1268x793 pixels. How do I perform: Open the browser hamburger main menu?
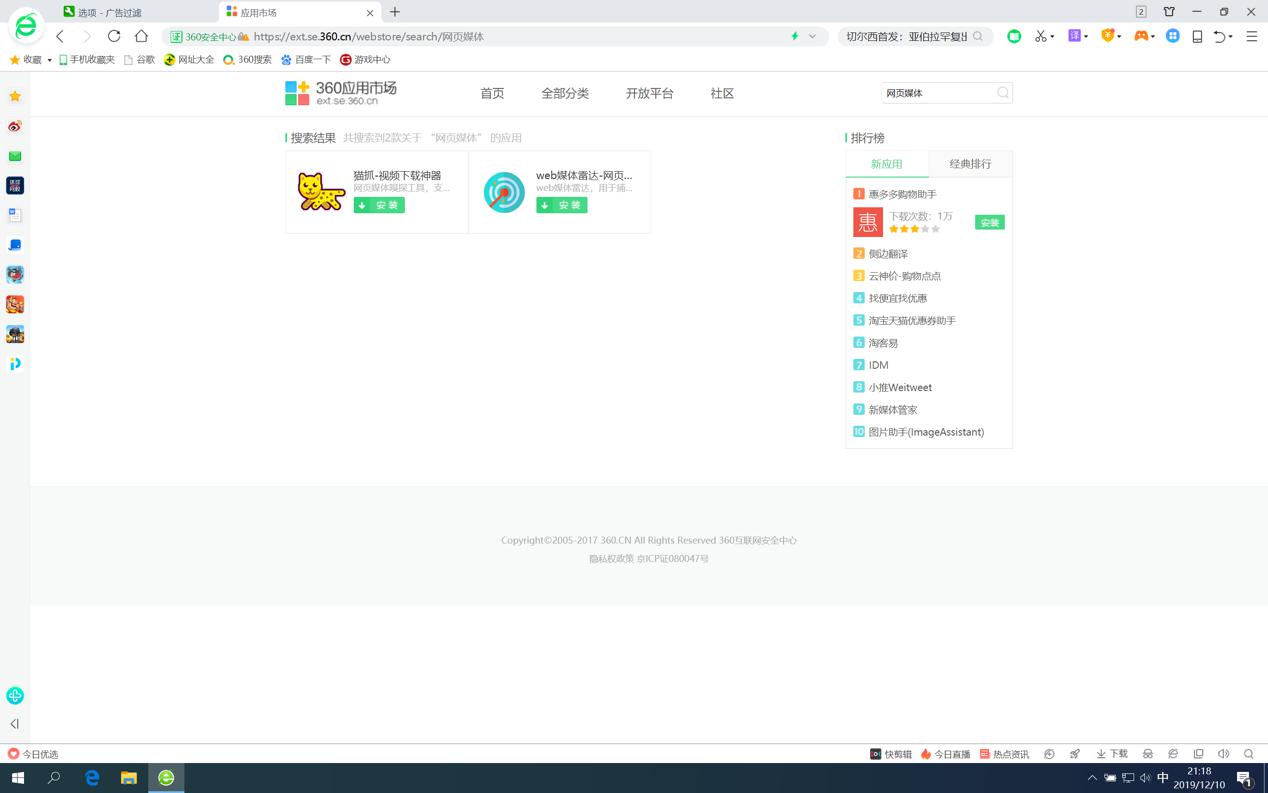click(x=1251, y=36)
